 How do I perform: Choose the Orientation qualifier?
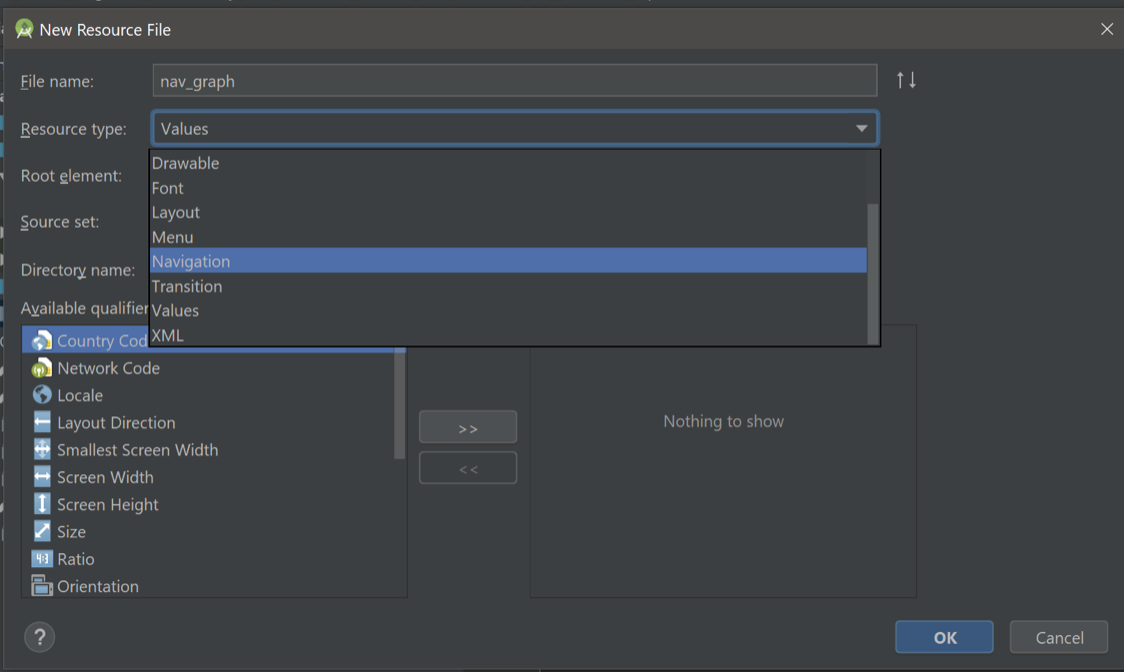click(x=96, y=586)
